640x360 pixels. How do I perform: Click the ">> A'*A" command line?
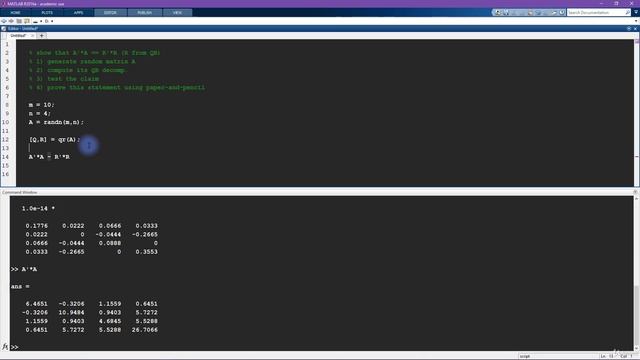24,269
